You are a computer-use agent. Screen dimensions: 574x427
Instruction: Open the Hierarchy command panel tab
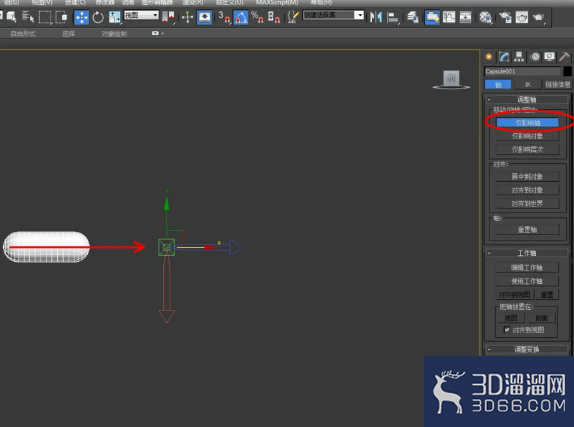tap(519, 56)
